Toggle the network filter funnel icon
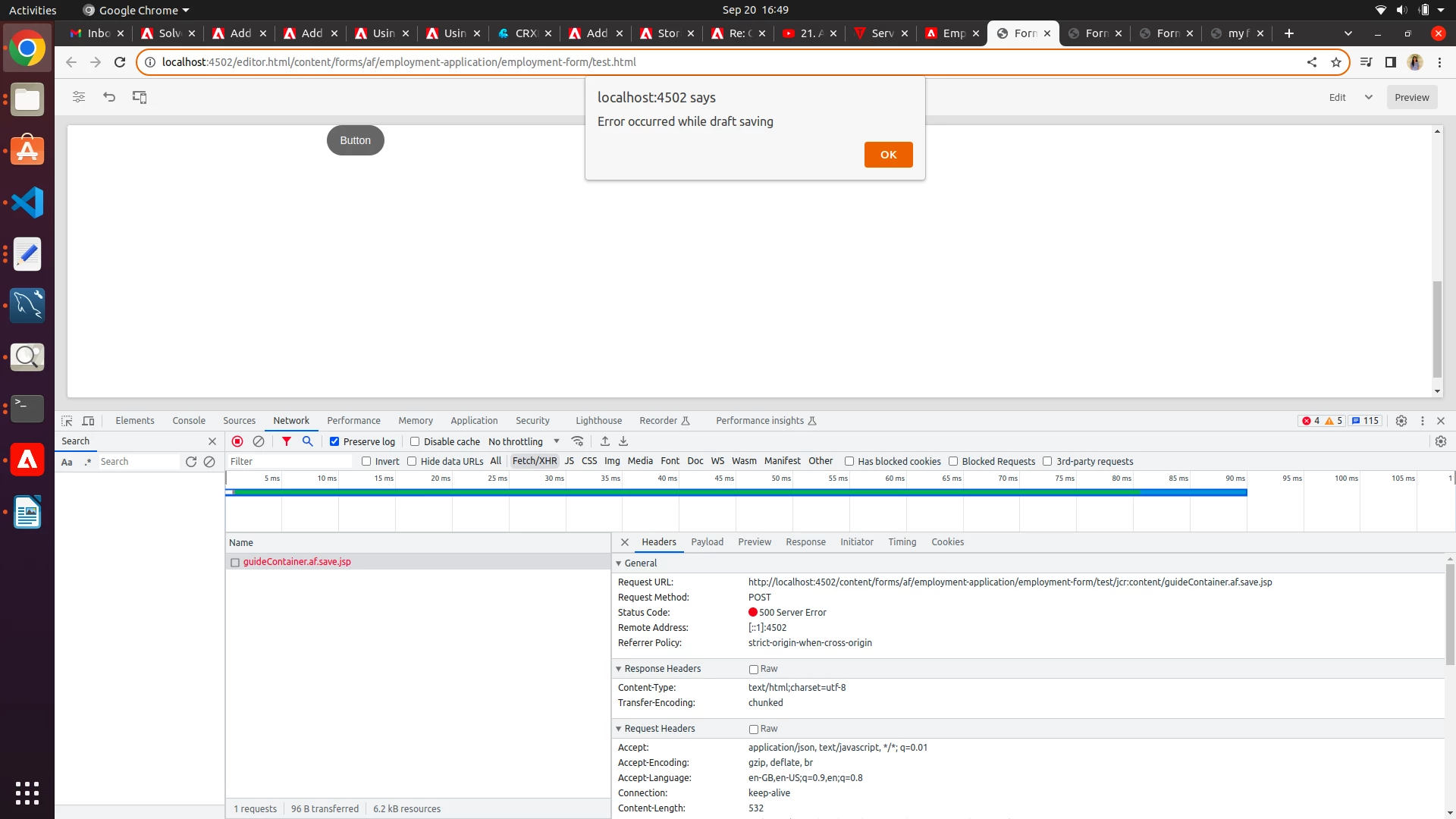This screenshot has width=1456, height=819. [287, 441]
